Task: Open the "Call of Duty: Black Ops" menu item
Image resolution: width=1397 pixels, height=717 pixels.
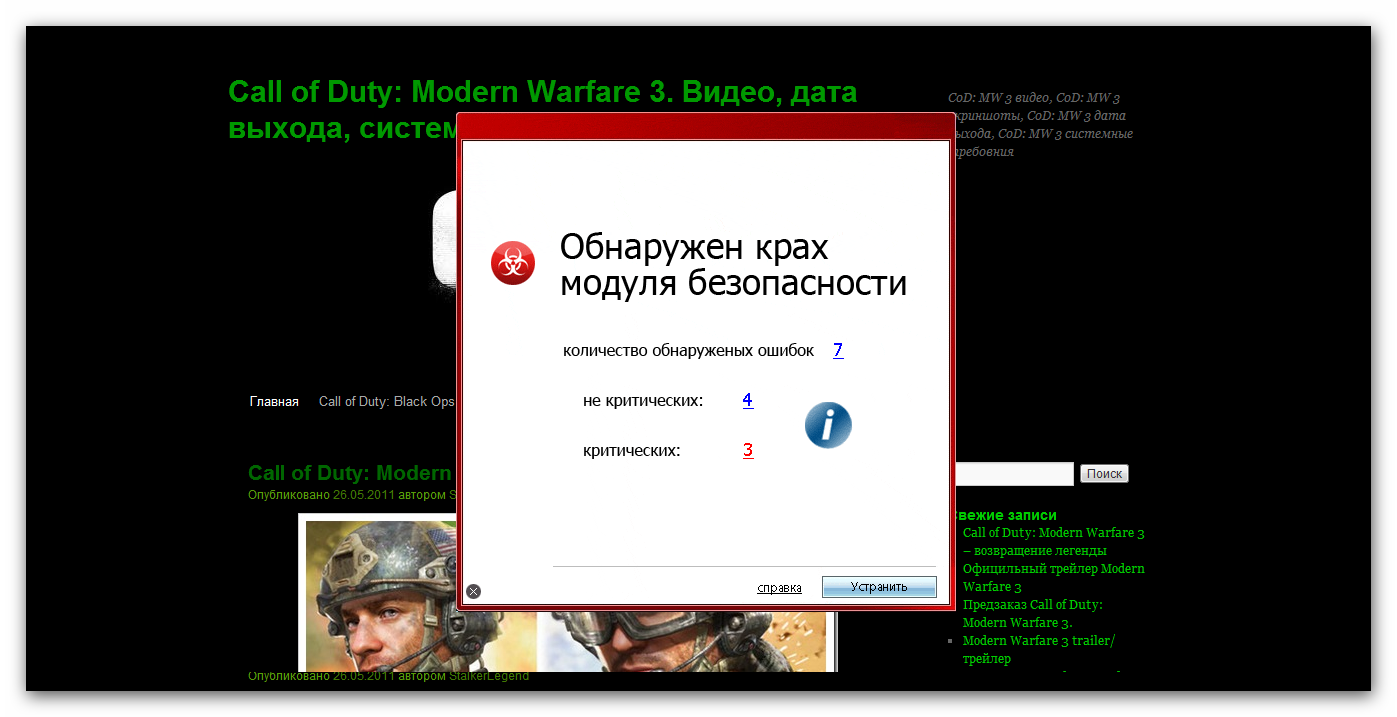Action: click(387, 402)
